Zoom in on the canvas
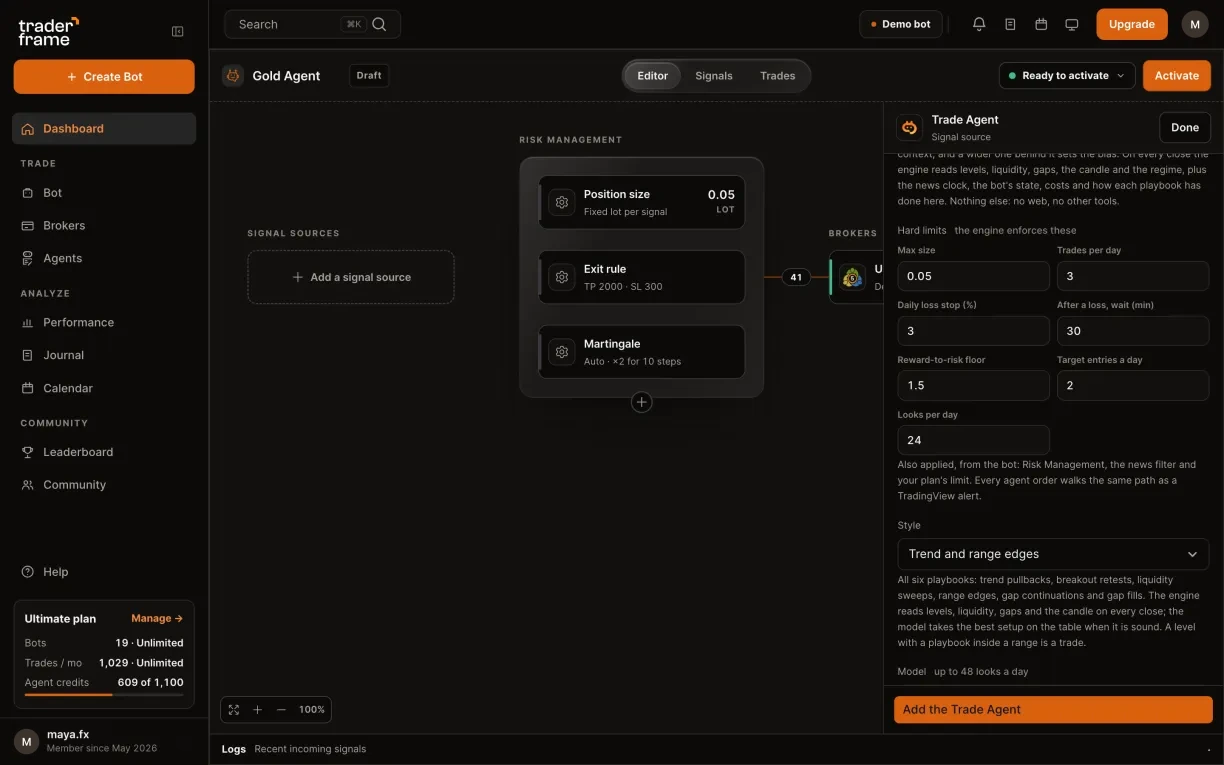Screen dimensions: 1224x765 point(257,710)
